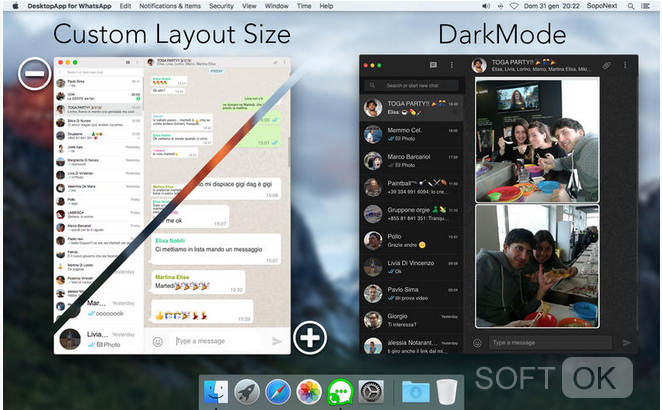Select the Paintball chat in the dark list
This screenshot has width=662, height=410.
coord(412,187)
